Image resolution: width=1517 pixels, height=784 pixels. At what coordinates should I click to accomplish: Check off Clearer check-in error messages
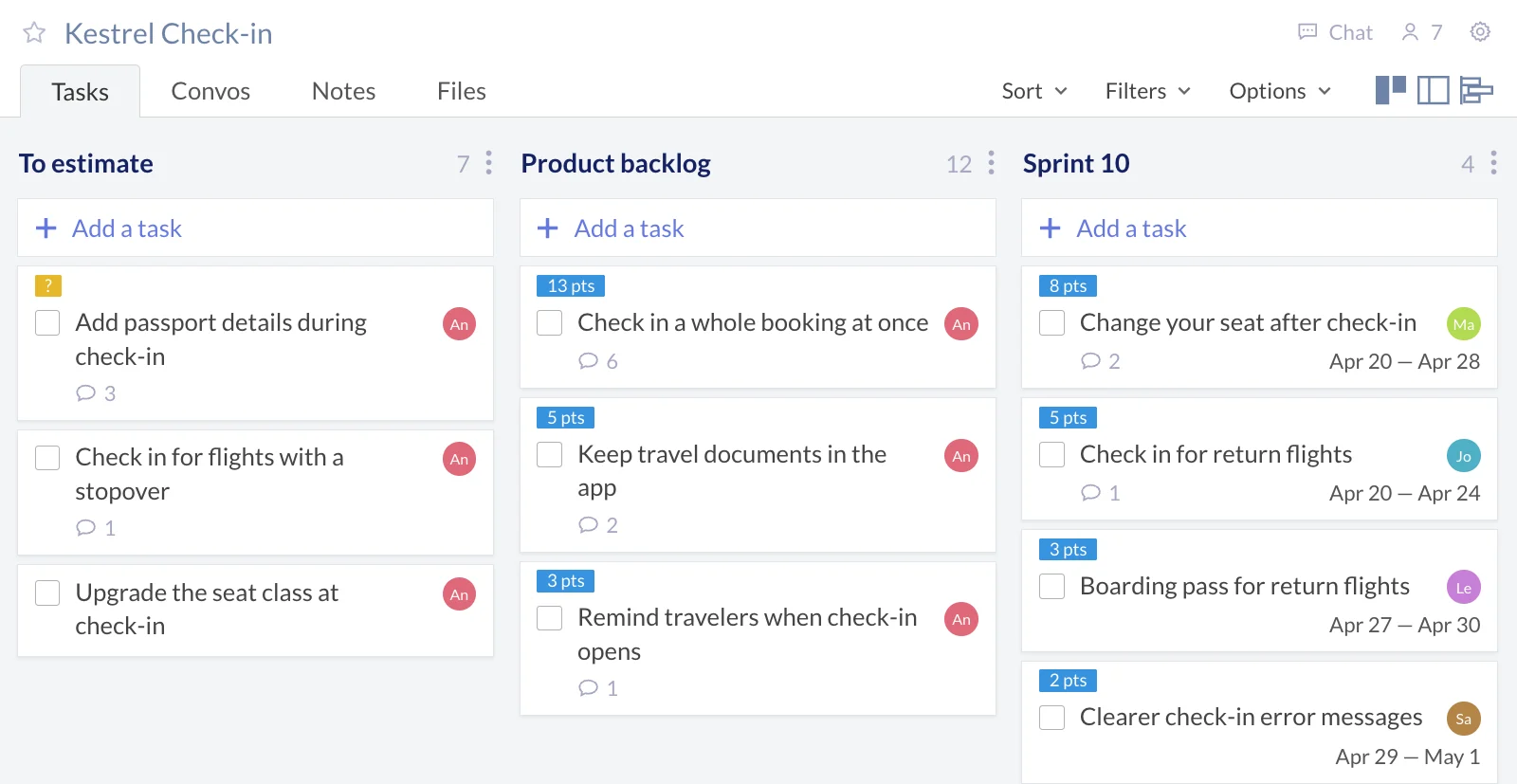click(1052, 718)
